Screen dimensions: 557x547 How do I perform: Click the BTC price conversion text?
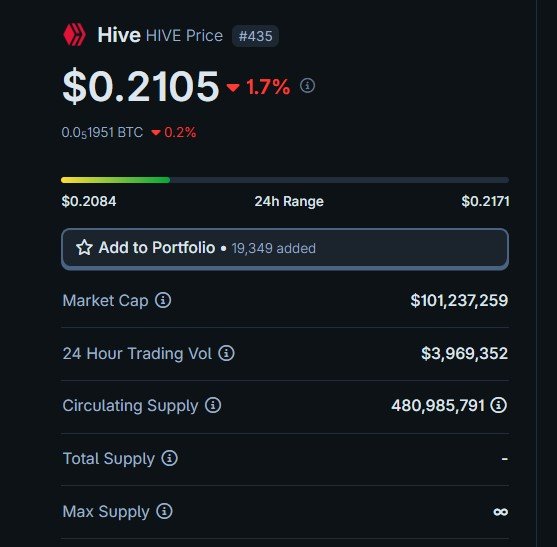click(102, 132)
